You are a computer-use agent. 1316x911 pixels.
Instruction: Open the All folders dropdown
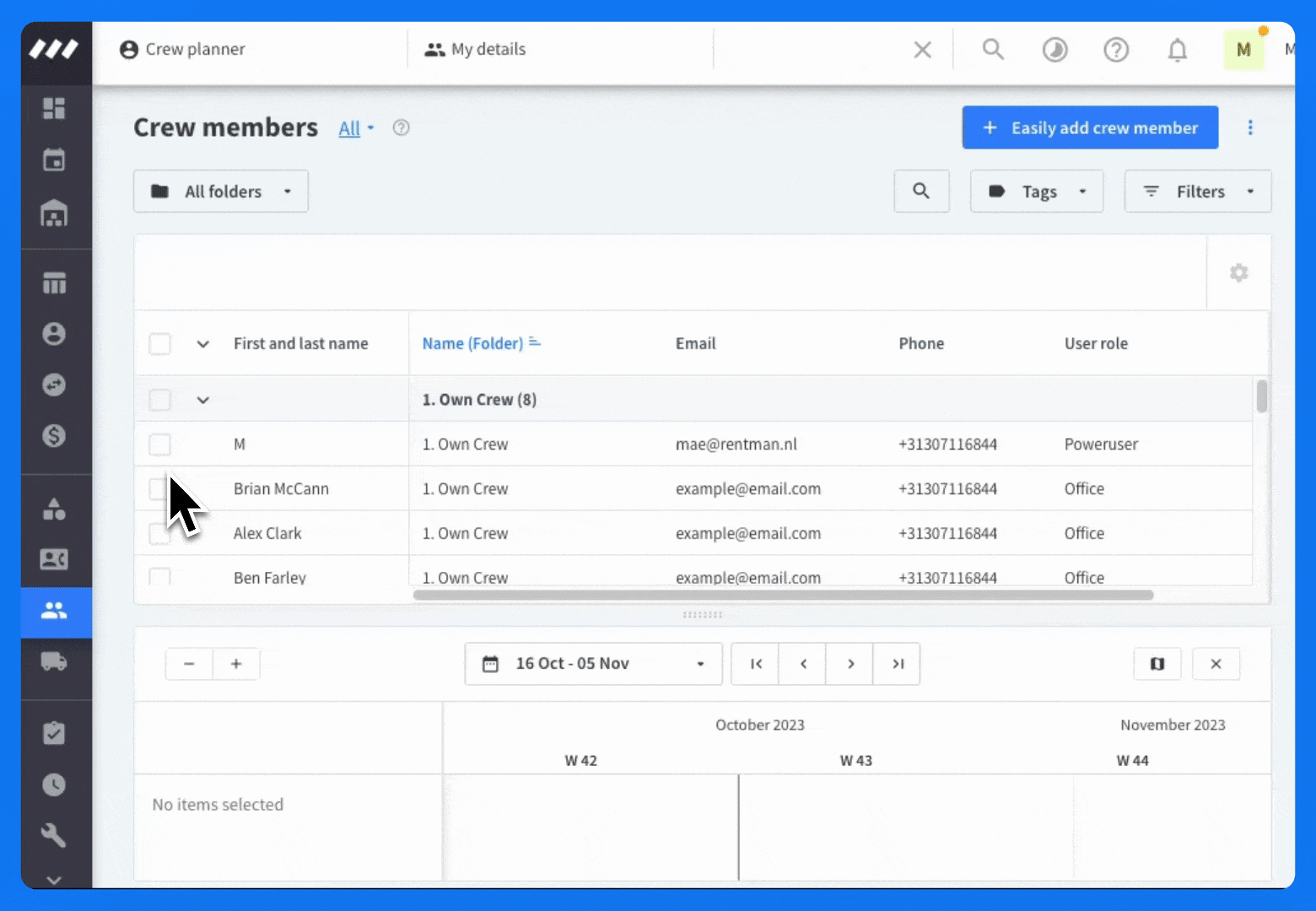point(221,191)
